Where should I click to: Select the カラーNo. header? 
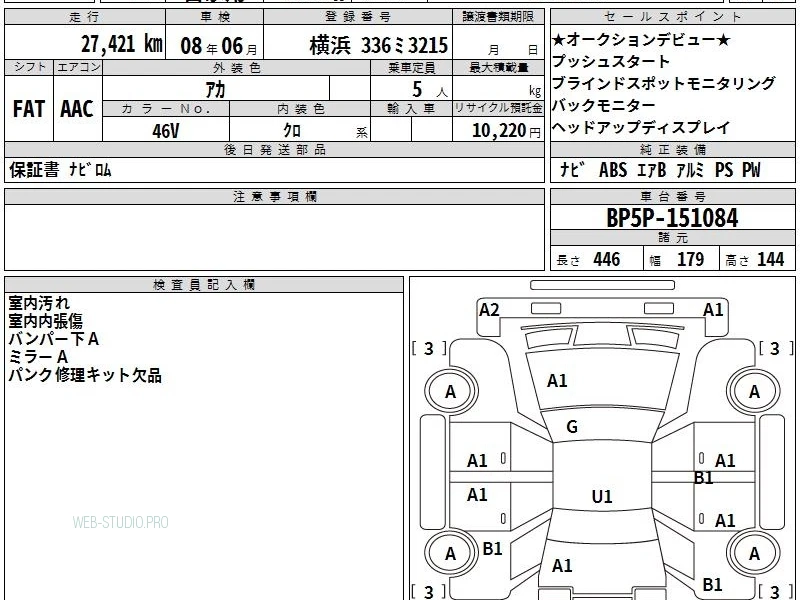coord(166,109)
